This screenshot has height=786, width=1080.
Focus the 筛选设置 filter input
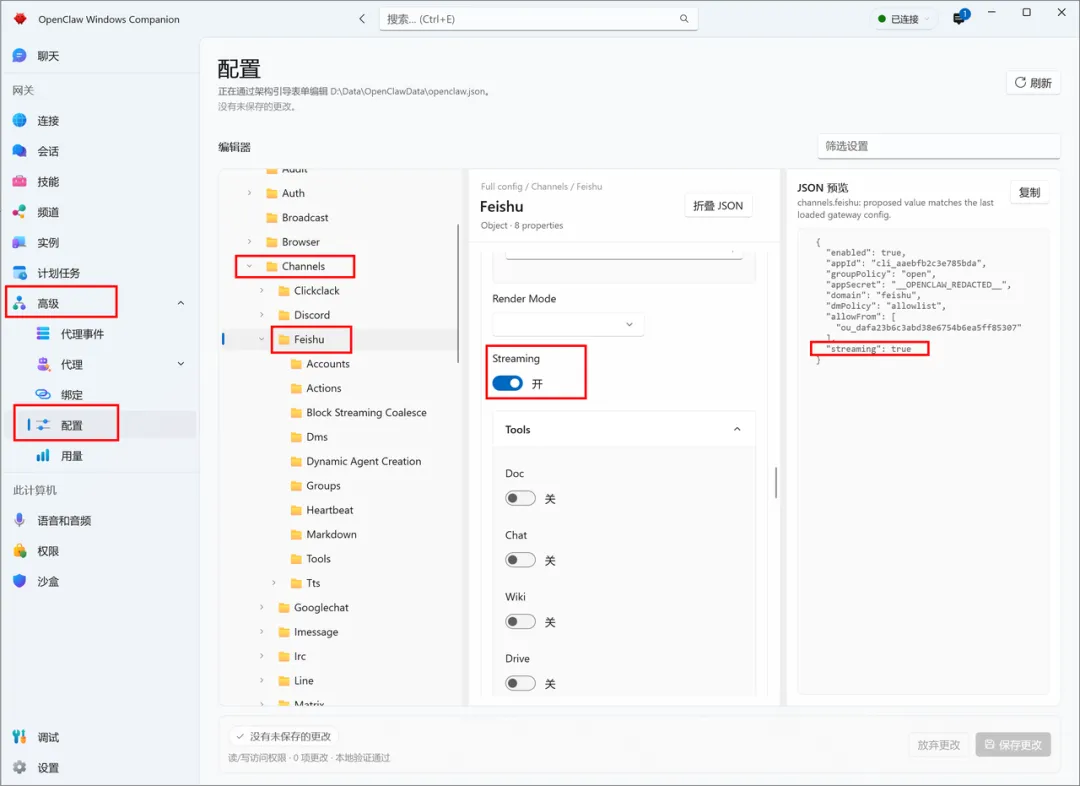(x=938, y=146)
